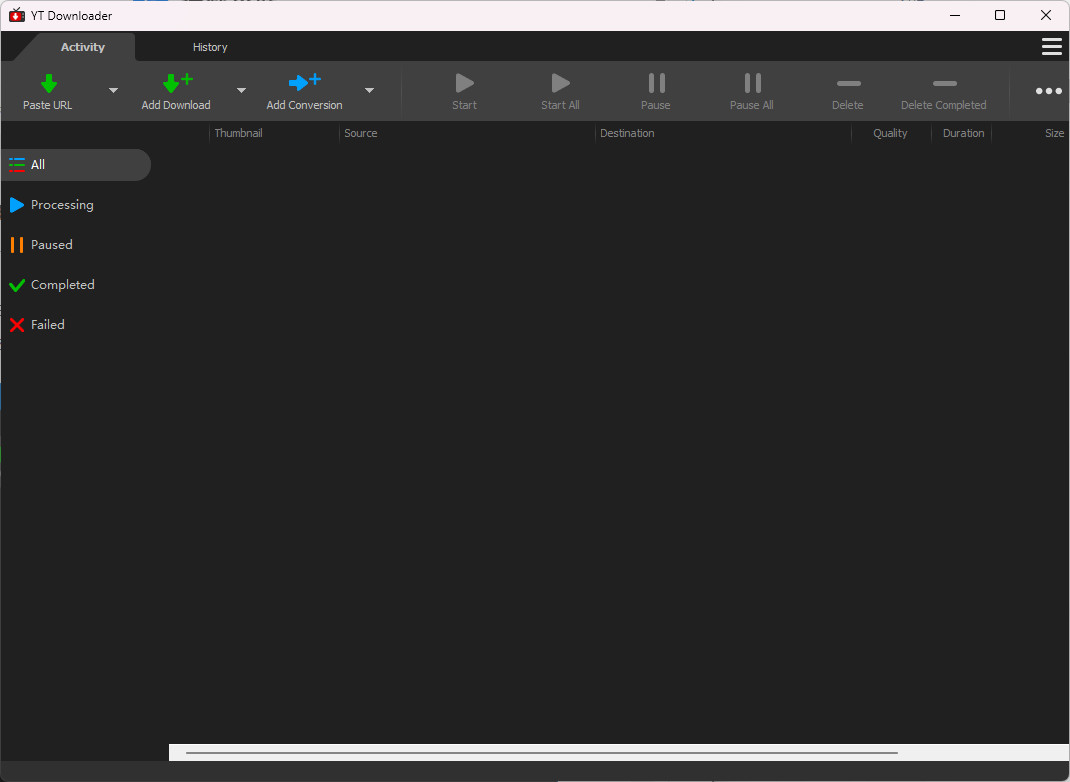This screenshot has width=1070, height=782.
Task: Expand the Add Conversion dropdown arrow
Action: coord(369,90)
